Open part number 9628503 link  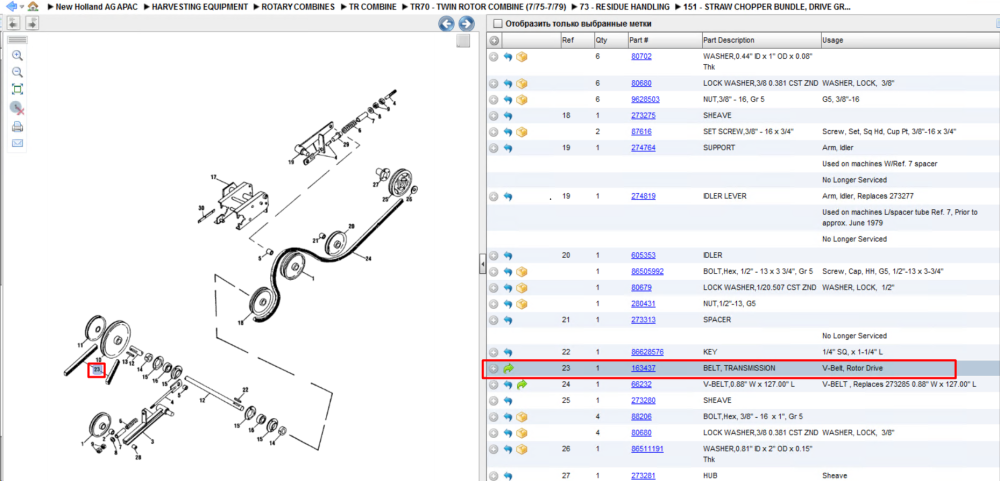pyautogui.click(x=645, y=100)
